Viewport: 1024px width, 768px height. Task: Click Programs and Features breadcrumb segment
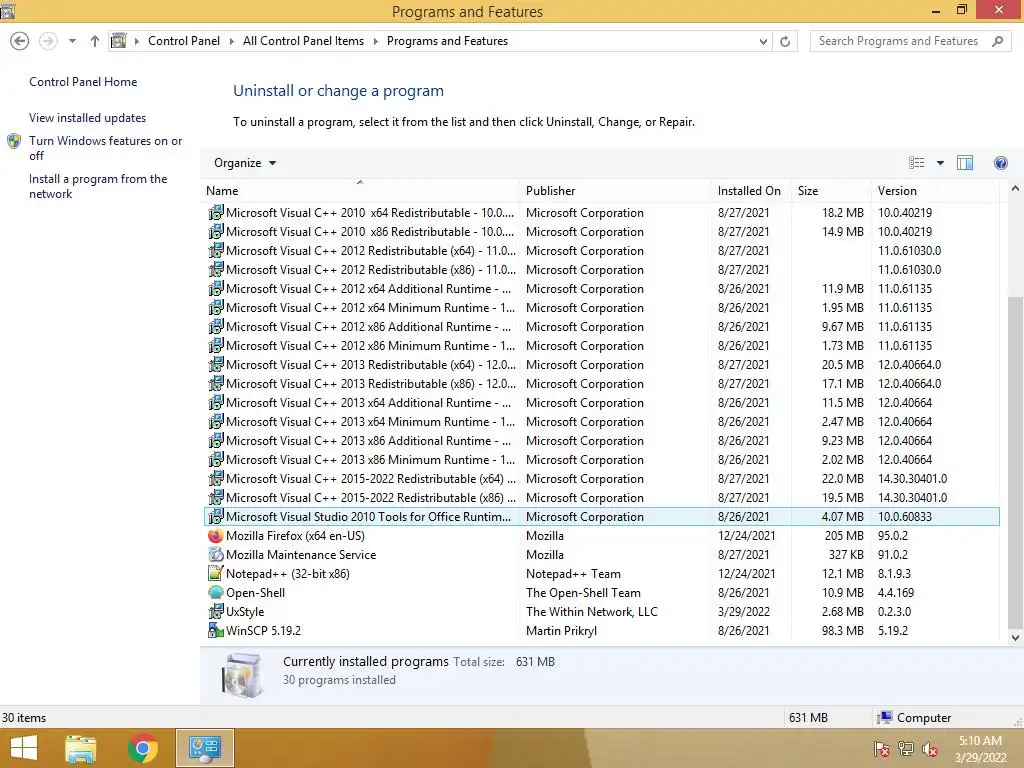tap(447, 40)
